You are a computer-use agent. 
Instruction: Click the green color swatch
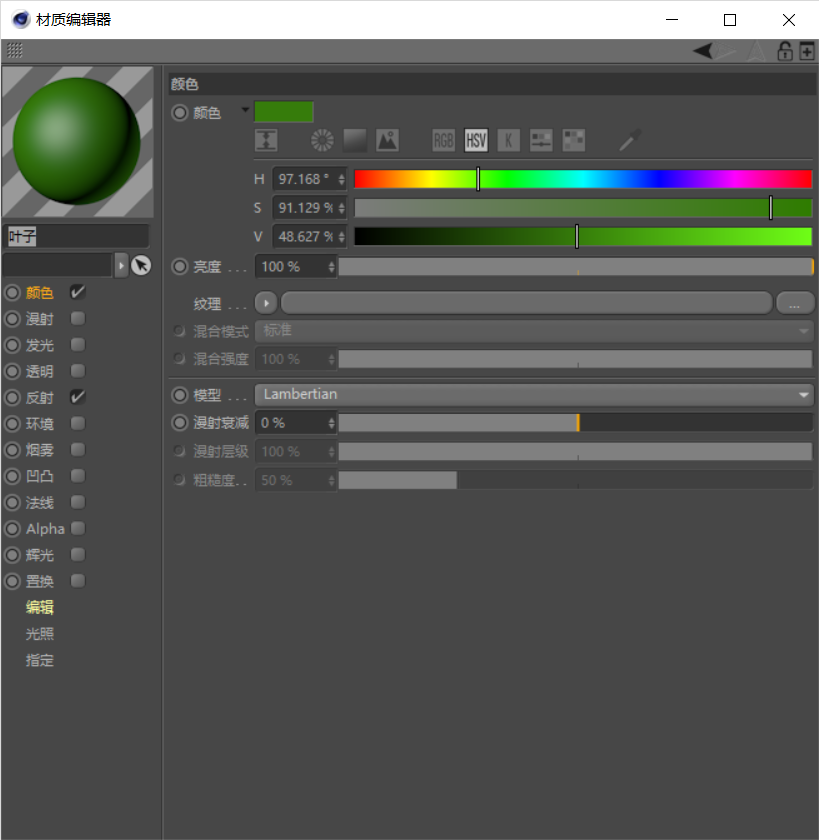point(286,111)
